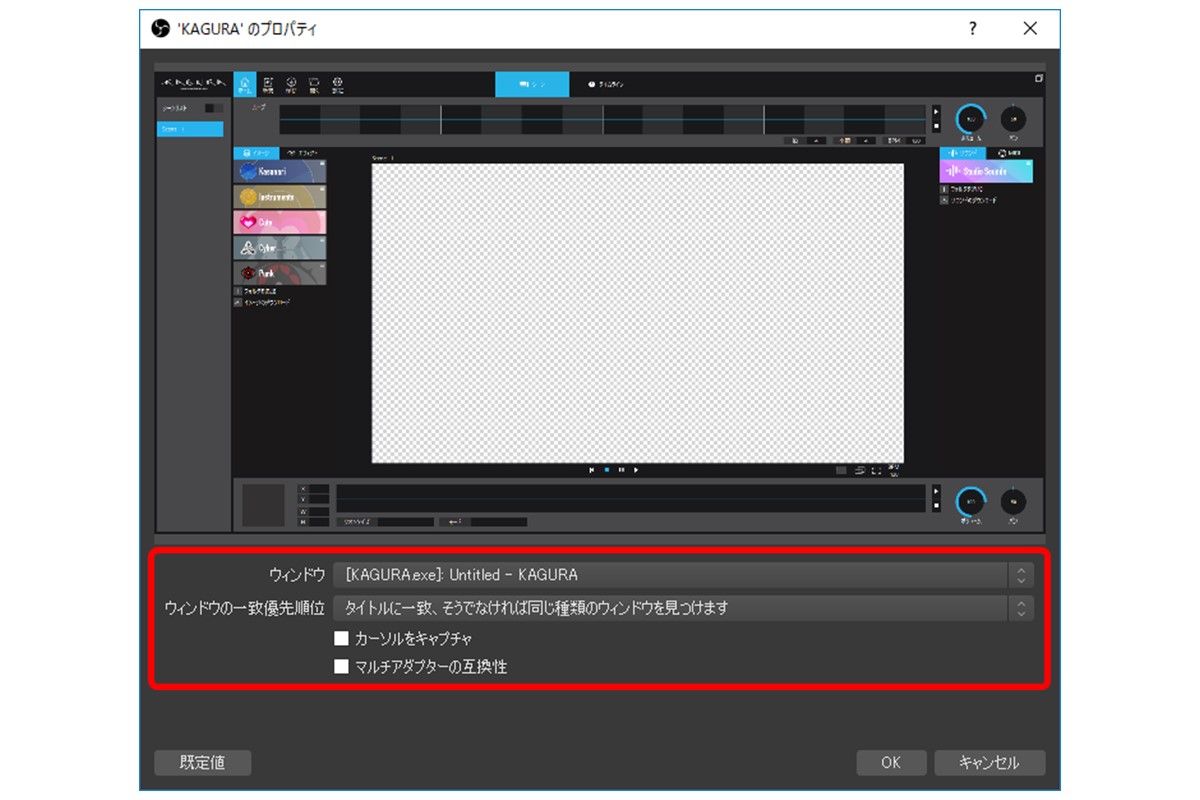Click the circled down-arrow icon in KAGURA toolbar

pos(291,84)
